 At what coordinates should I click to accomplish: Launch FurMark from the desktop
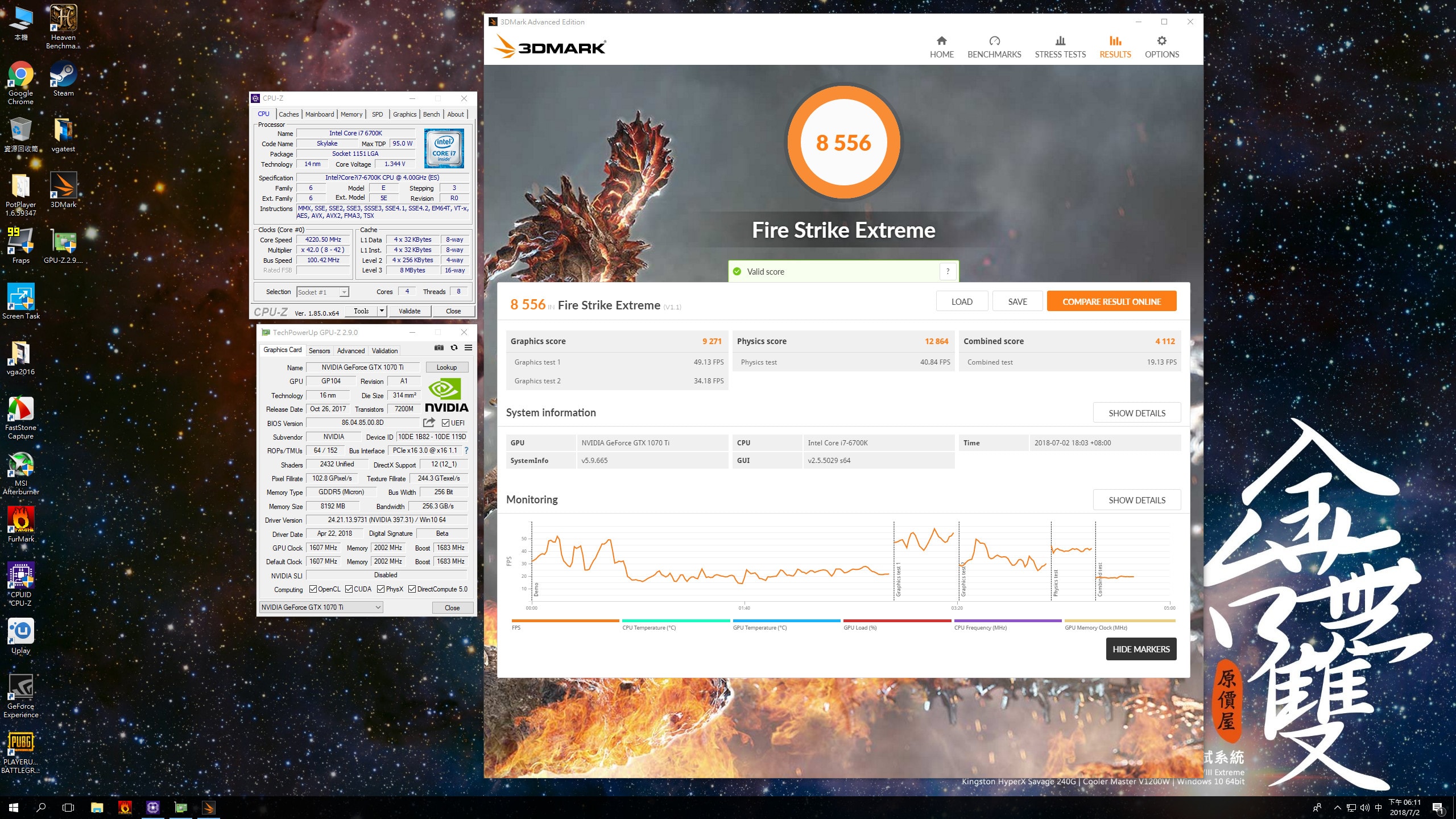pos(20,525)
